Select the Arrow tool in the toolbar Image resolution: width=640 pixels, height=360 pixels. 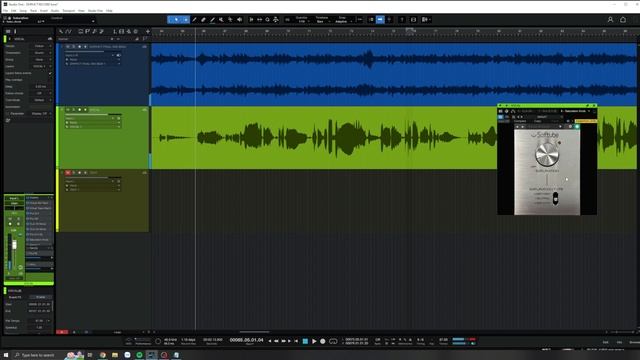[176, 20]
